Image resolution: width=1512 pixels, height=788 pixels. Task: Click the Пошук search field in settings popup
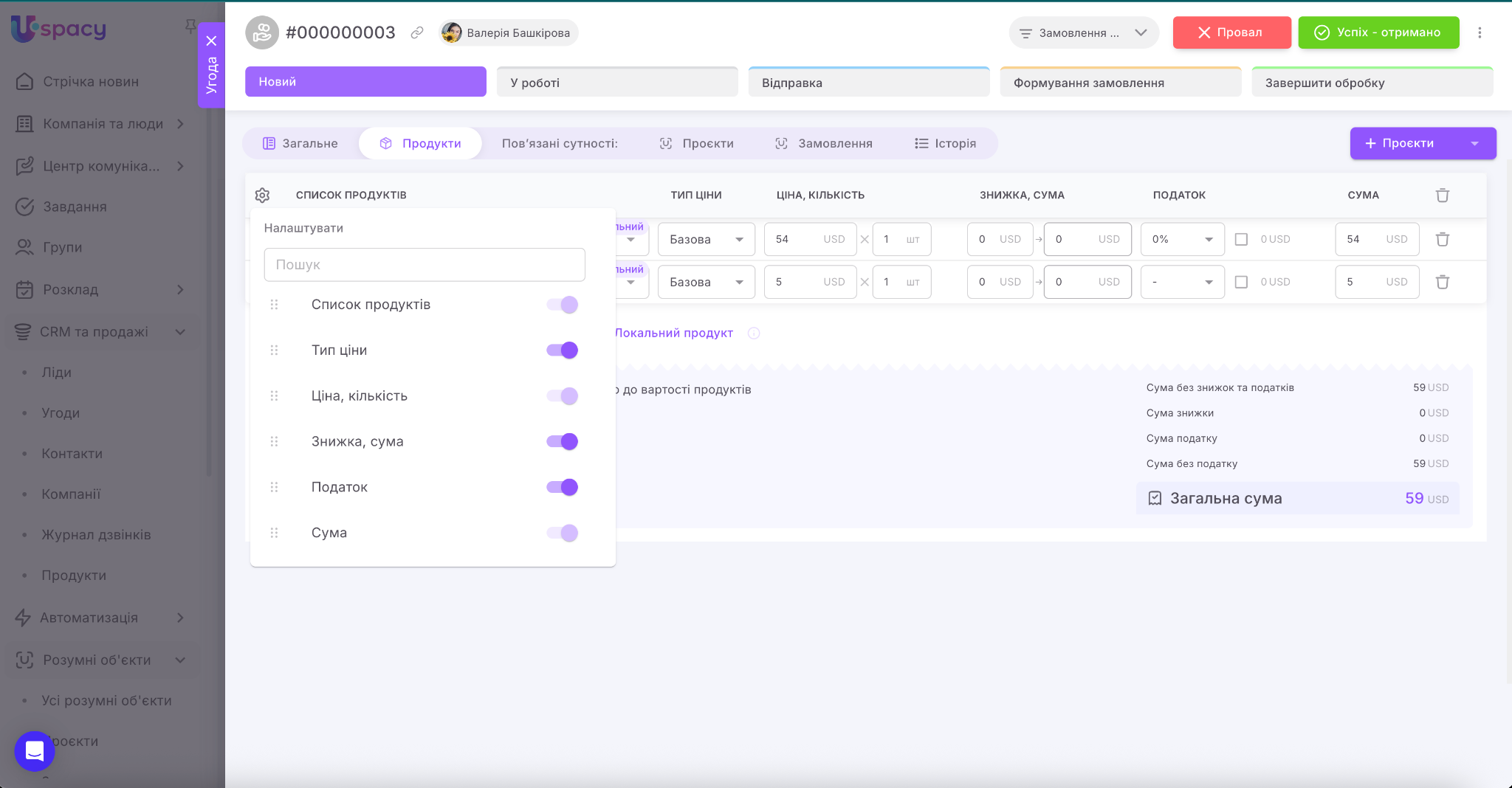pos(425,264)
